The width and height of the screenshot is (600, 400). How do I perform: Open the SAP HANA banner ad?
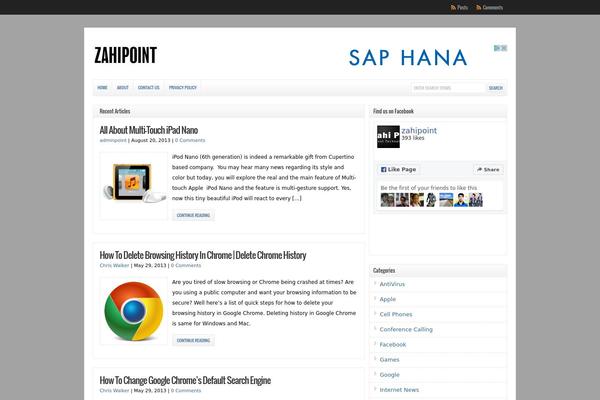click(408, 57)
